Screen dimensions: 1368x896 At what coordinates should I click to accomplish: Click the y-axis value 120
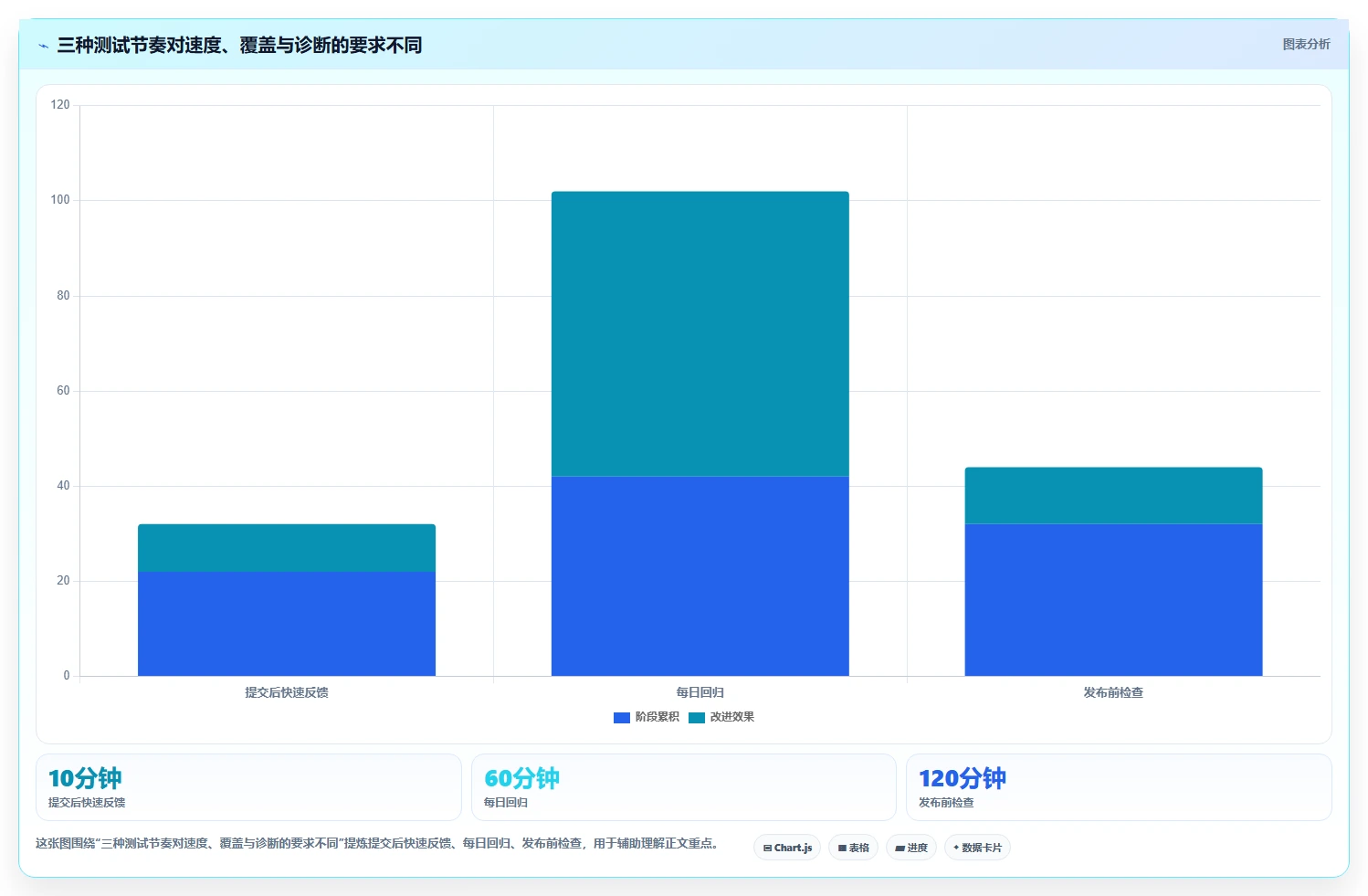pyautogui.click(x=60, y=105)
